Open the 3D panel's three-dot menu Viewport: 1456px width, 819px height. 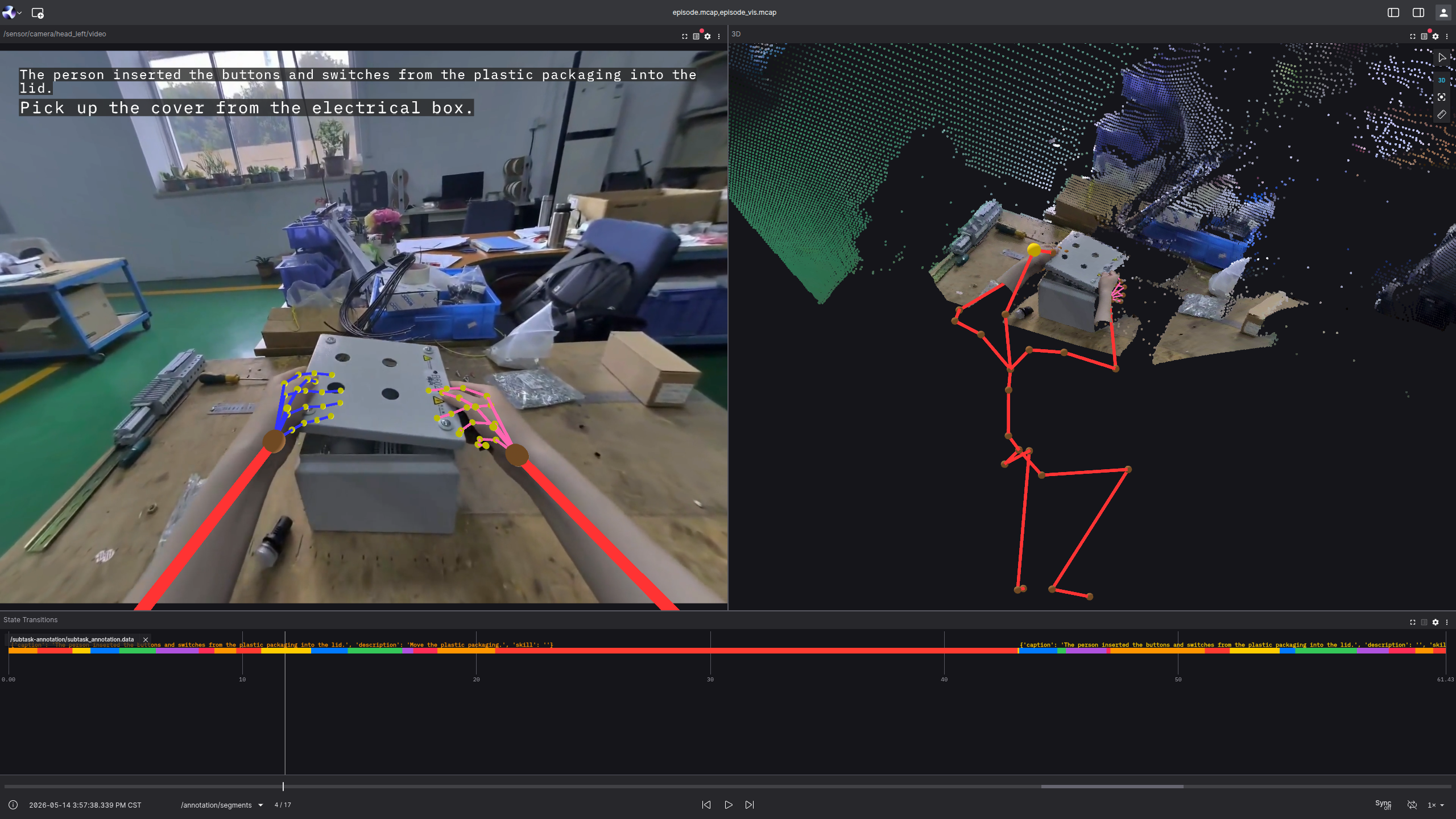1447,36
